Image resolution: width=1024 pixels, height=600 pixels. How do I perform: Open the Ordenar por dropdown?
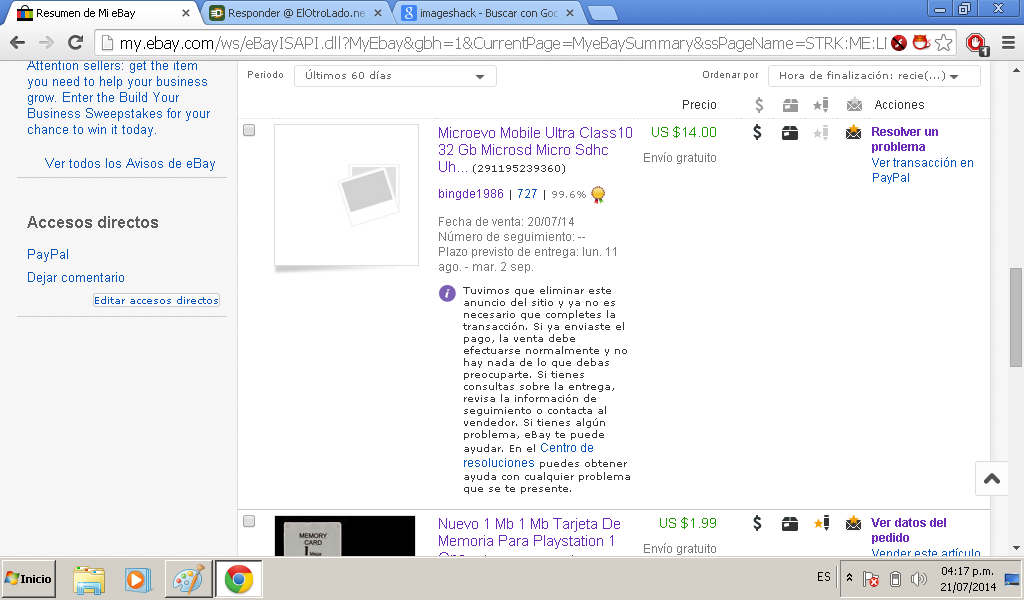tap(874, 76)
